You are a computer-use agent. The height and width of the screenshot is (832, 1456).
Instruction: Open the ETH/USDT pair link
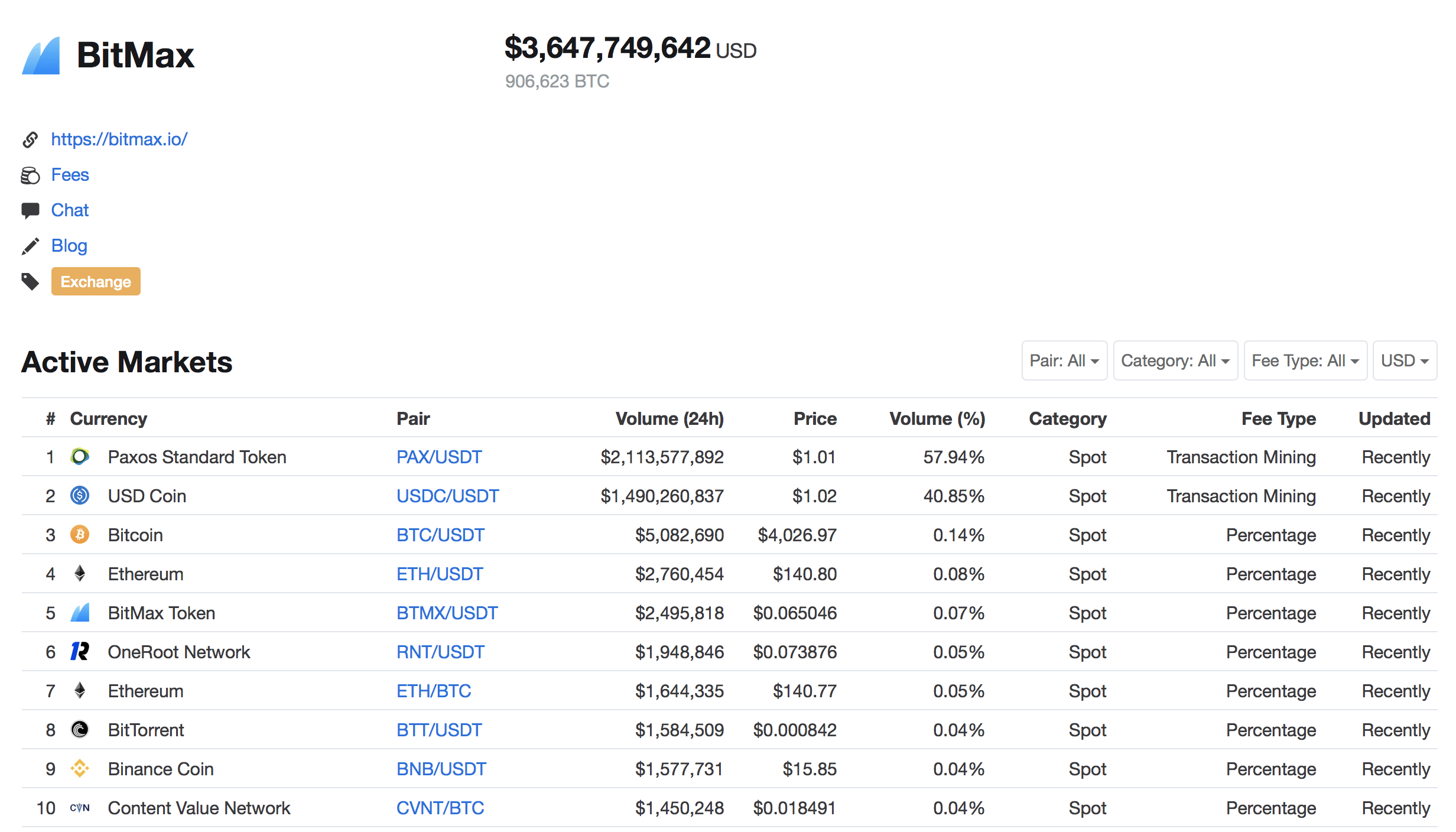point(440,574)
